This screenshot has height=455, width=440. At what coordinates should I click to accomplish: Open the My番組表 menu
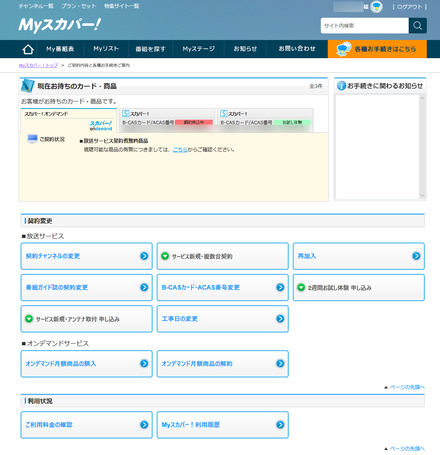60,49
